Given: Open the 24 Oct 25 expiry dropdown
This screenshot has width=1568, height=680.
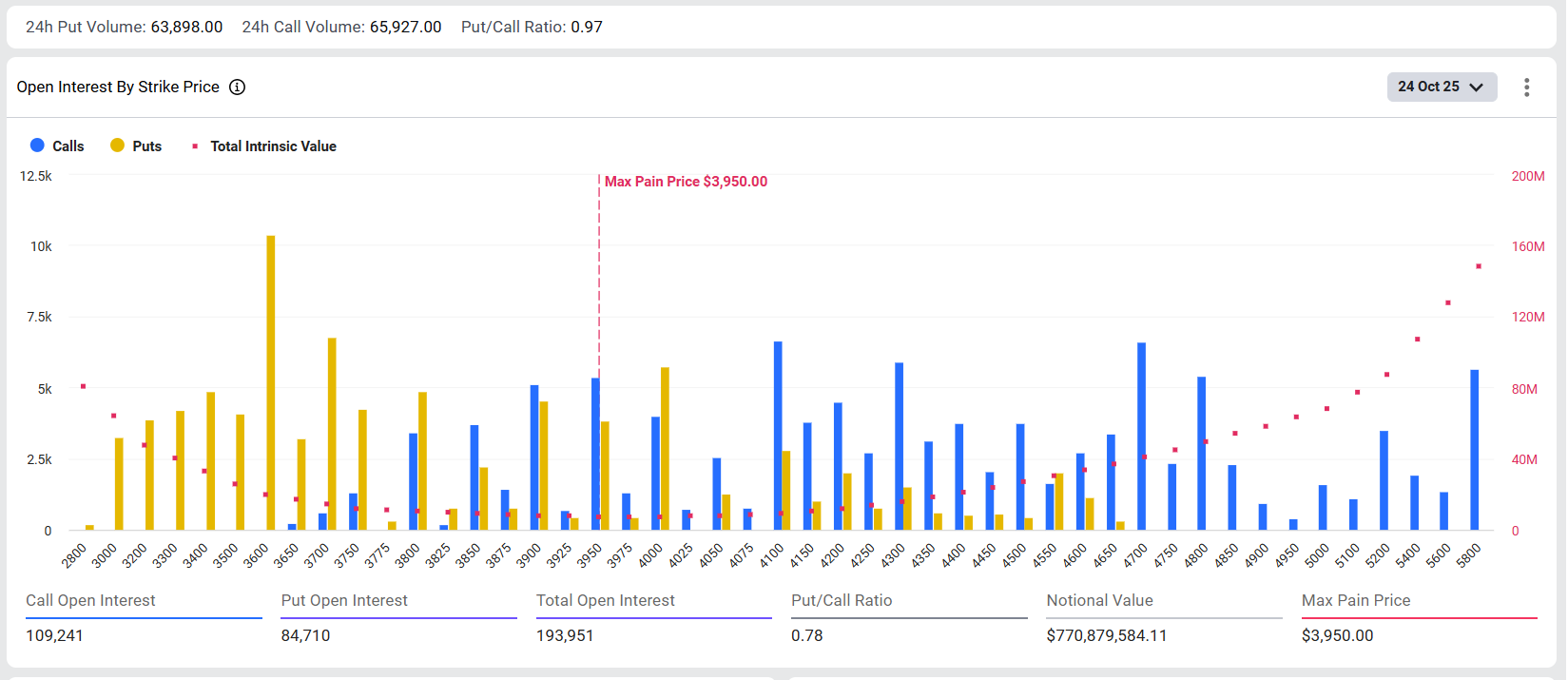Looking at the screenshot, I should [x=1441, y=87].
